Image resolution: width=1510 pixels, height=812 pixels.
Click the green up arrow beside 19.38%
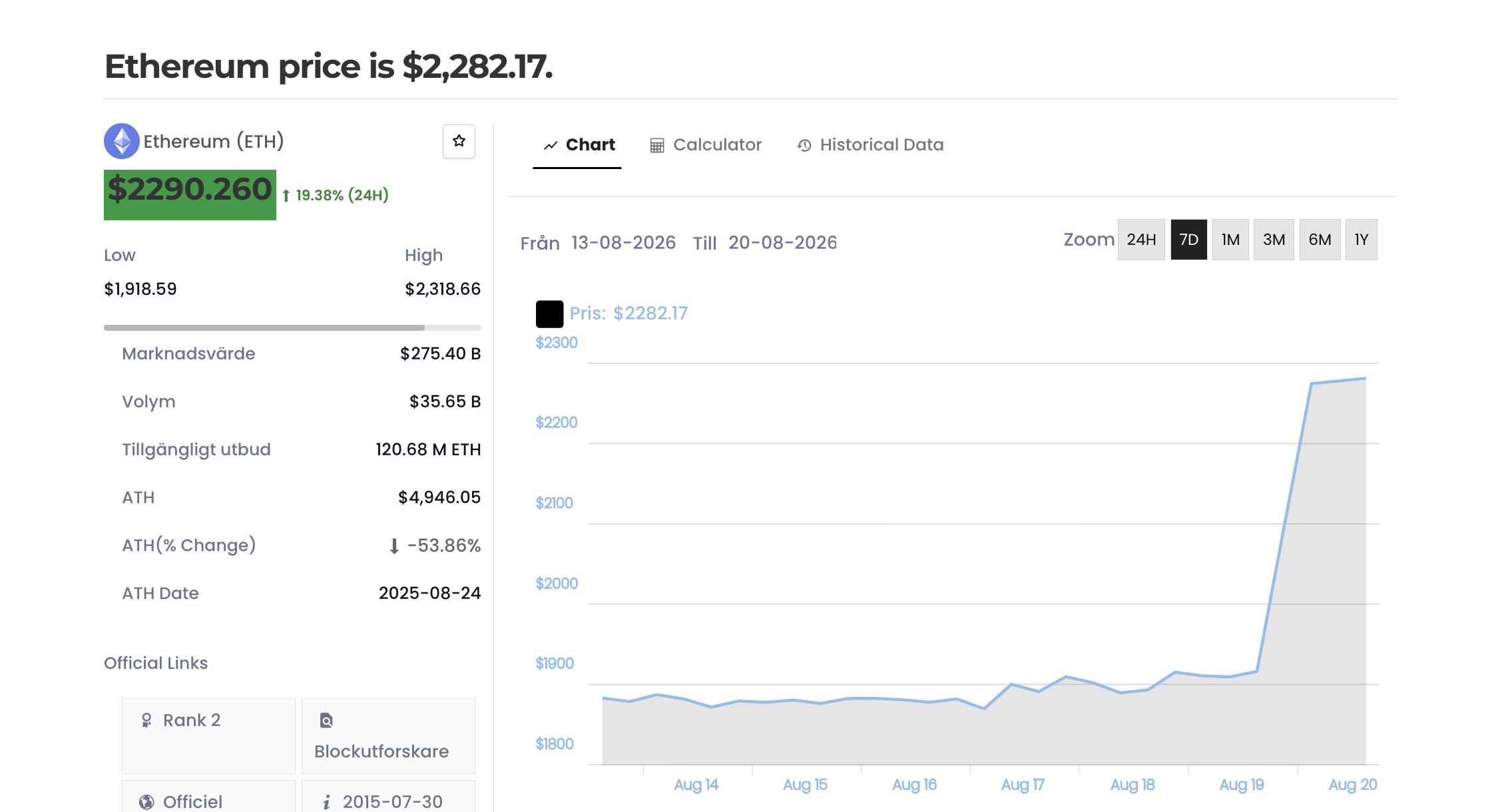(286, 196)
